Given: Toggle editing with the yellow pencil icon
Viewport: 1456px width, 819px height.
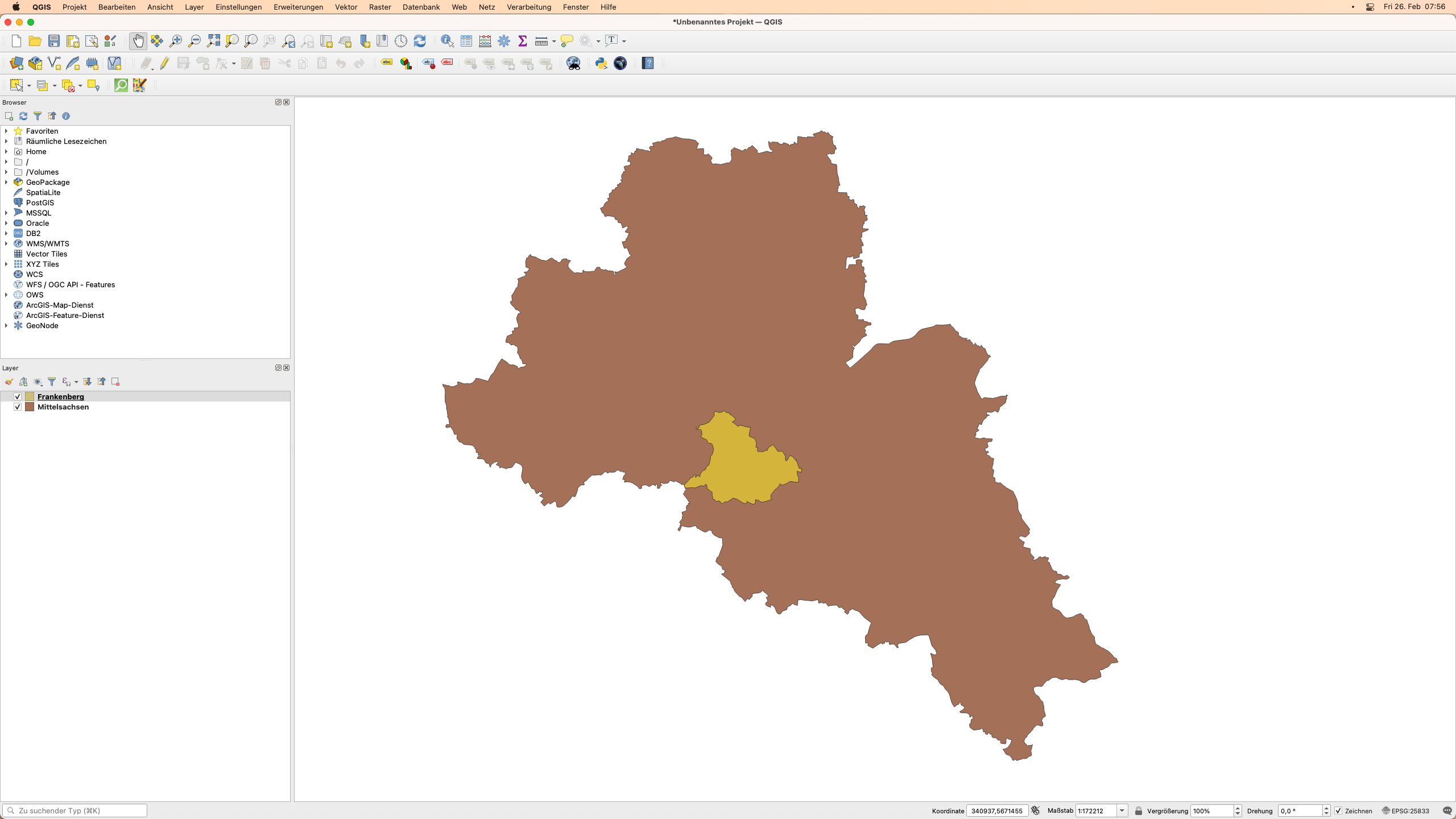Looking at the screenshot, I should click(164, 63).
